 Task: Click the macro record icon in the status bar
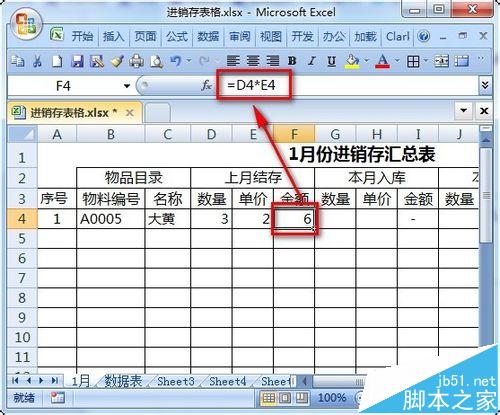tap(58, 397)
